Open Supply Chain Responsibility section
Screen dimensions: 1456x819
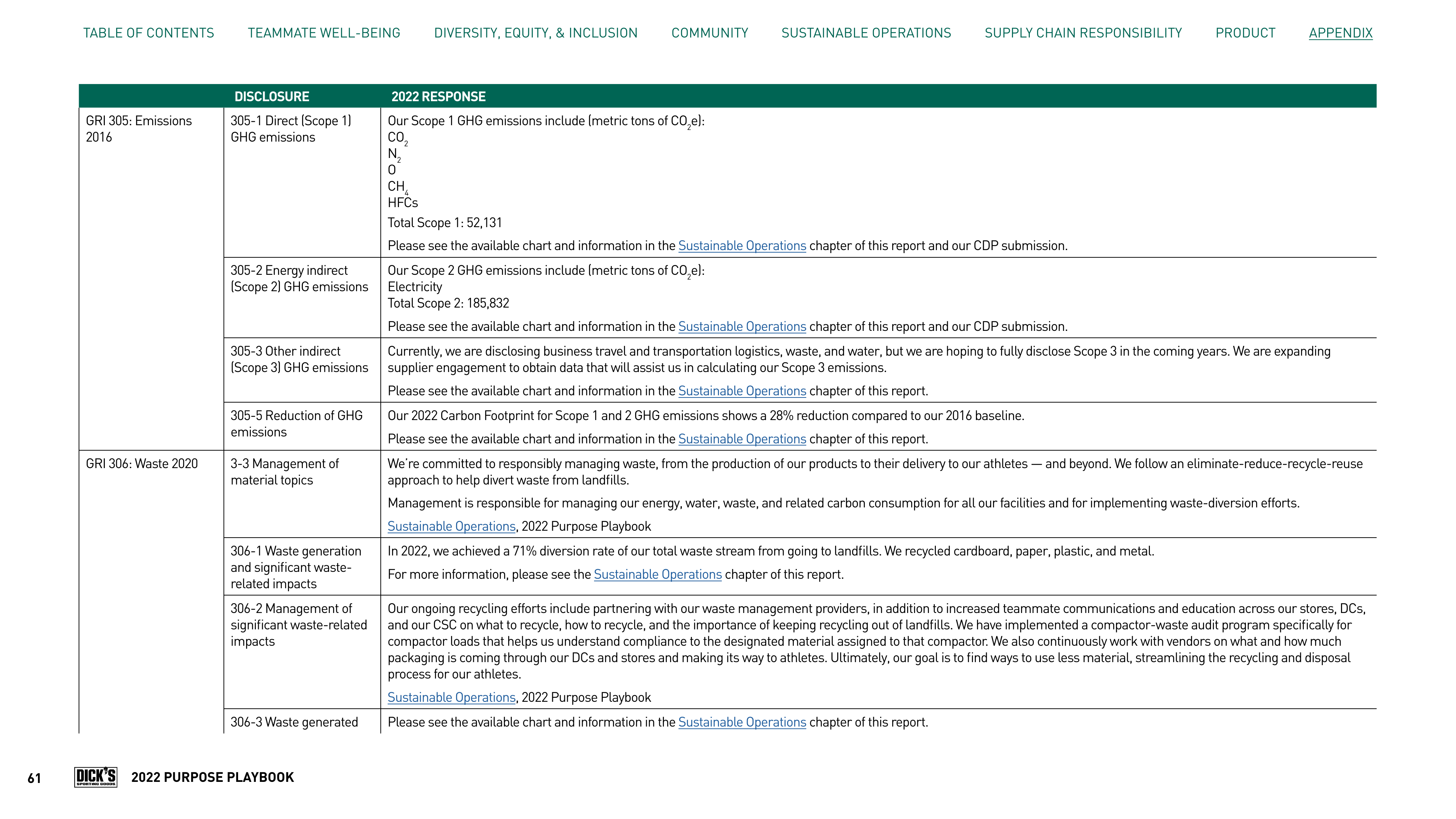click(1084, 33)
